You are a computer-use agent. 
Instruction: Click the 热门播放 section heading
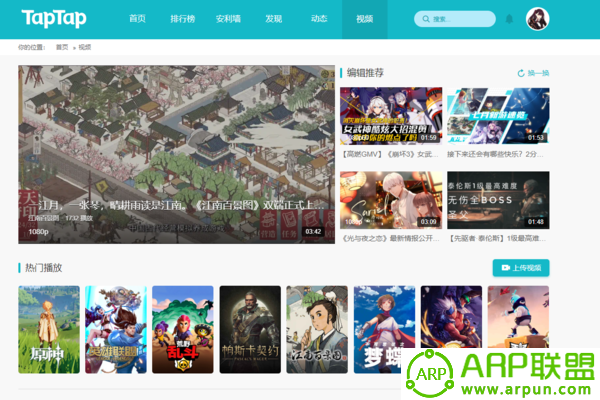tap(44, 268)
